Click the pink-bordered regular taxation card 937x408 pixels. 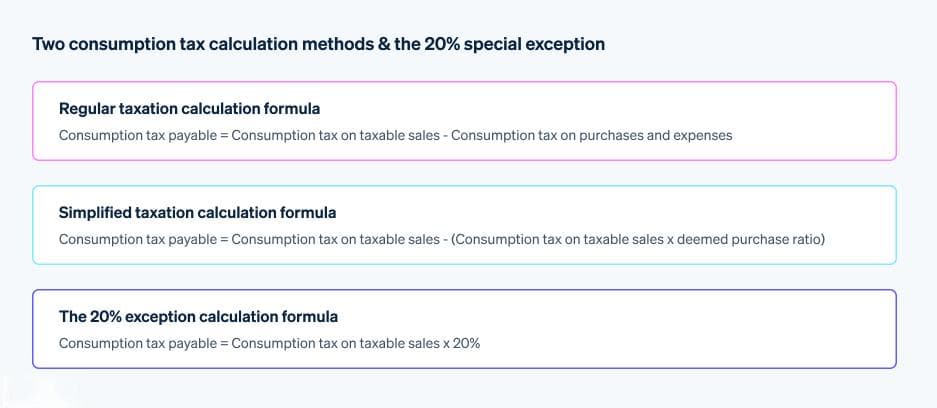point(464,121)
